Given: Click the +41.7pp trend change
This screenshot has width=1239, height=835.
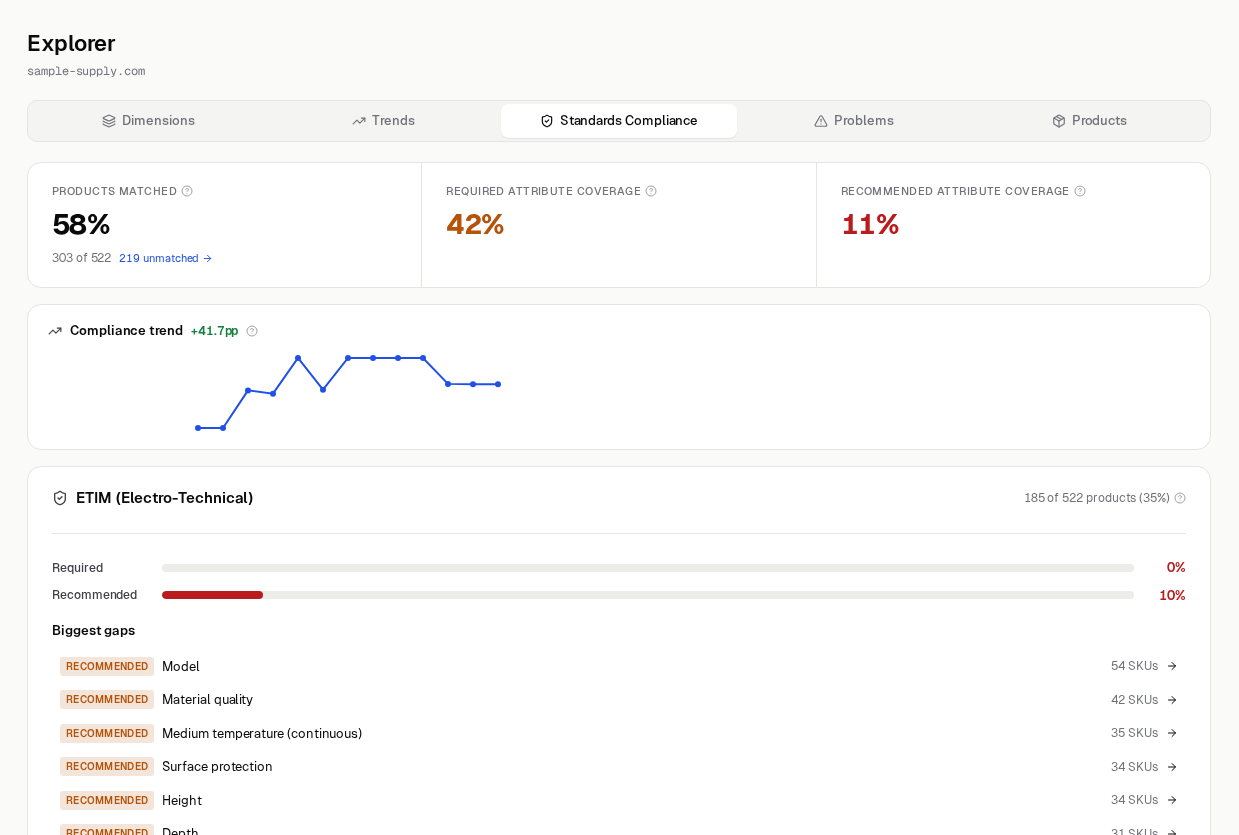Looking at the screenshot, I should click(x=214, y=331).
